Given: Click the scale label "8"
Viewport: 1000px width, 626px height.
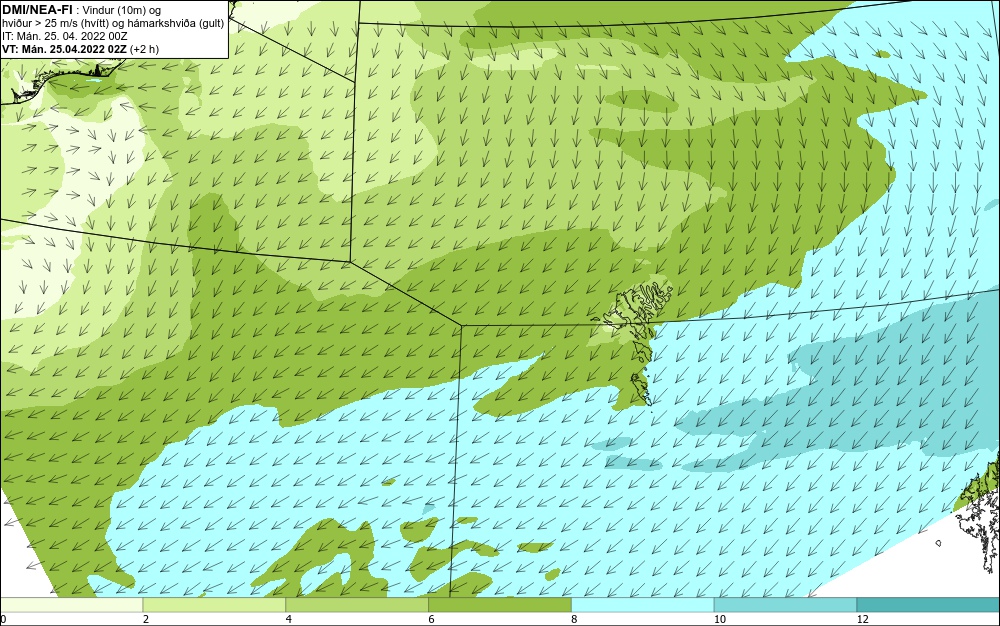Looking at the screenshot, I should (x=575, y=619).
